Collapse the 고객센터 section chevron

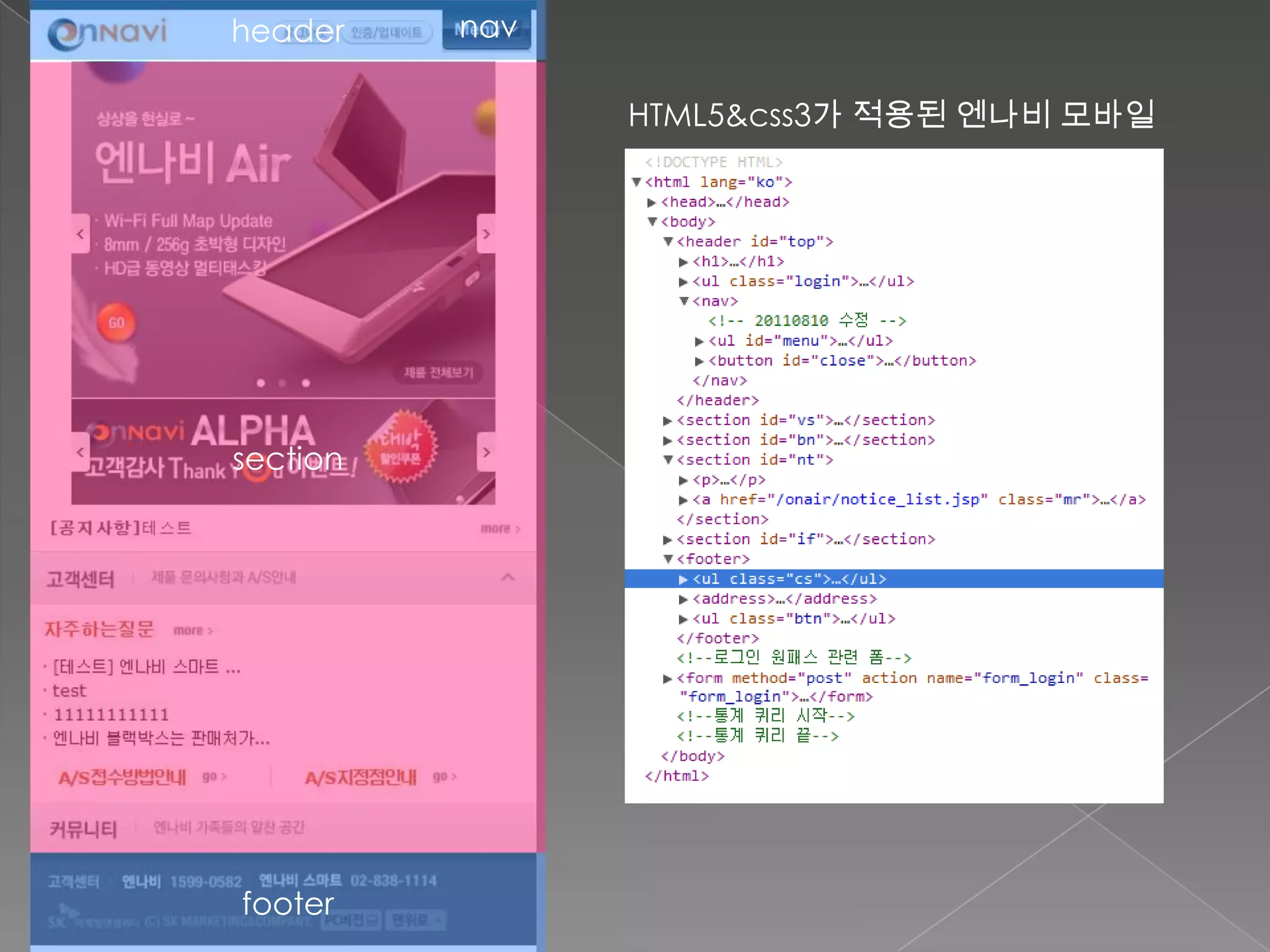tap(508, 578)
